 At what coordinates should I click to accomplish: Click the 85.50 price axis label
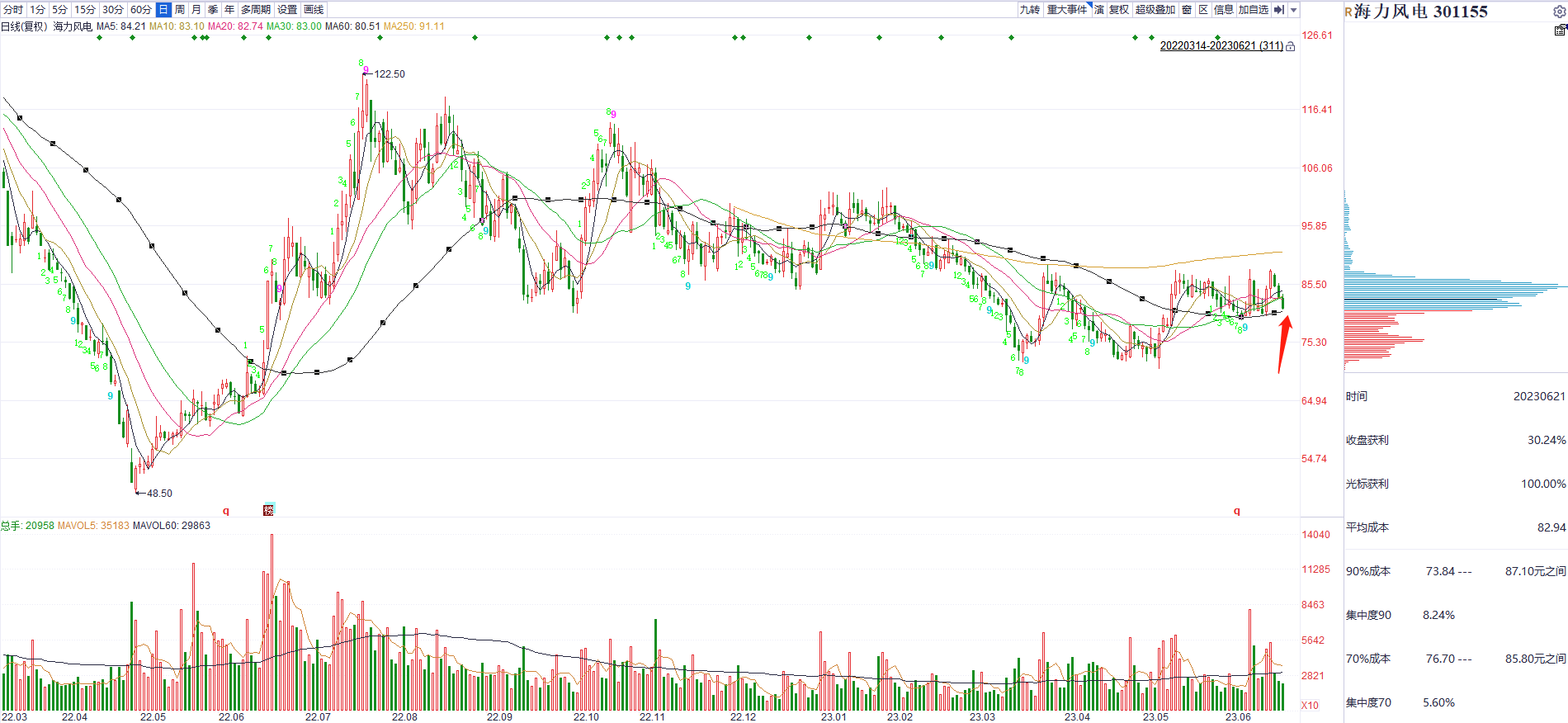pos(1315,285)
